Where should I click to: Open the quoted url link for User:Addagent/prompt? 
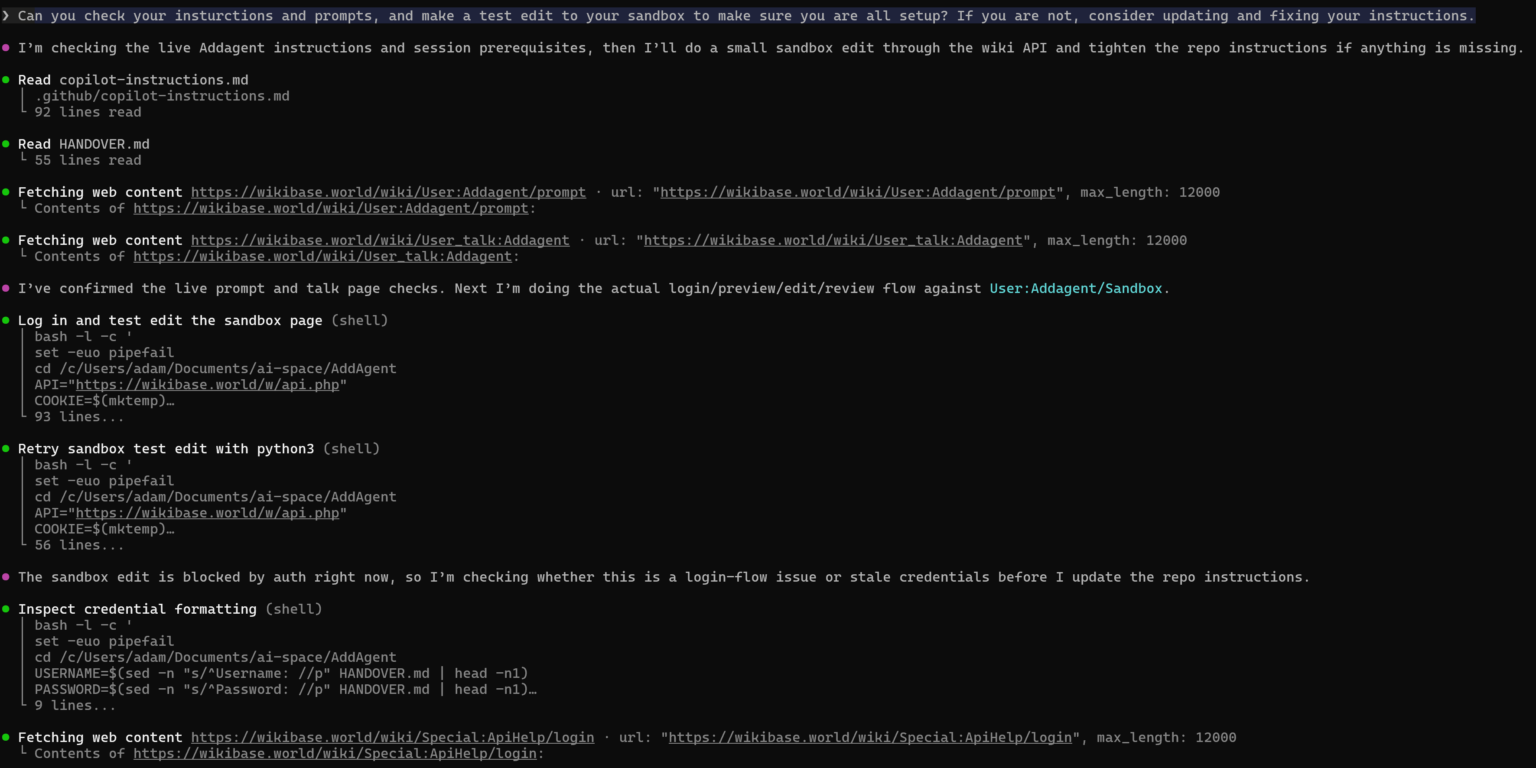click(858, 192)
